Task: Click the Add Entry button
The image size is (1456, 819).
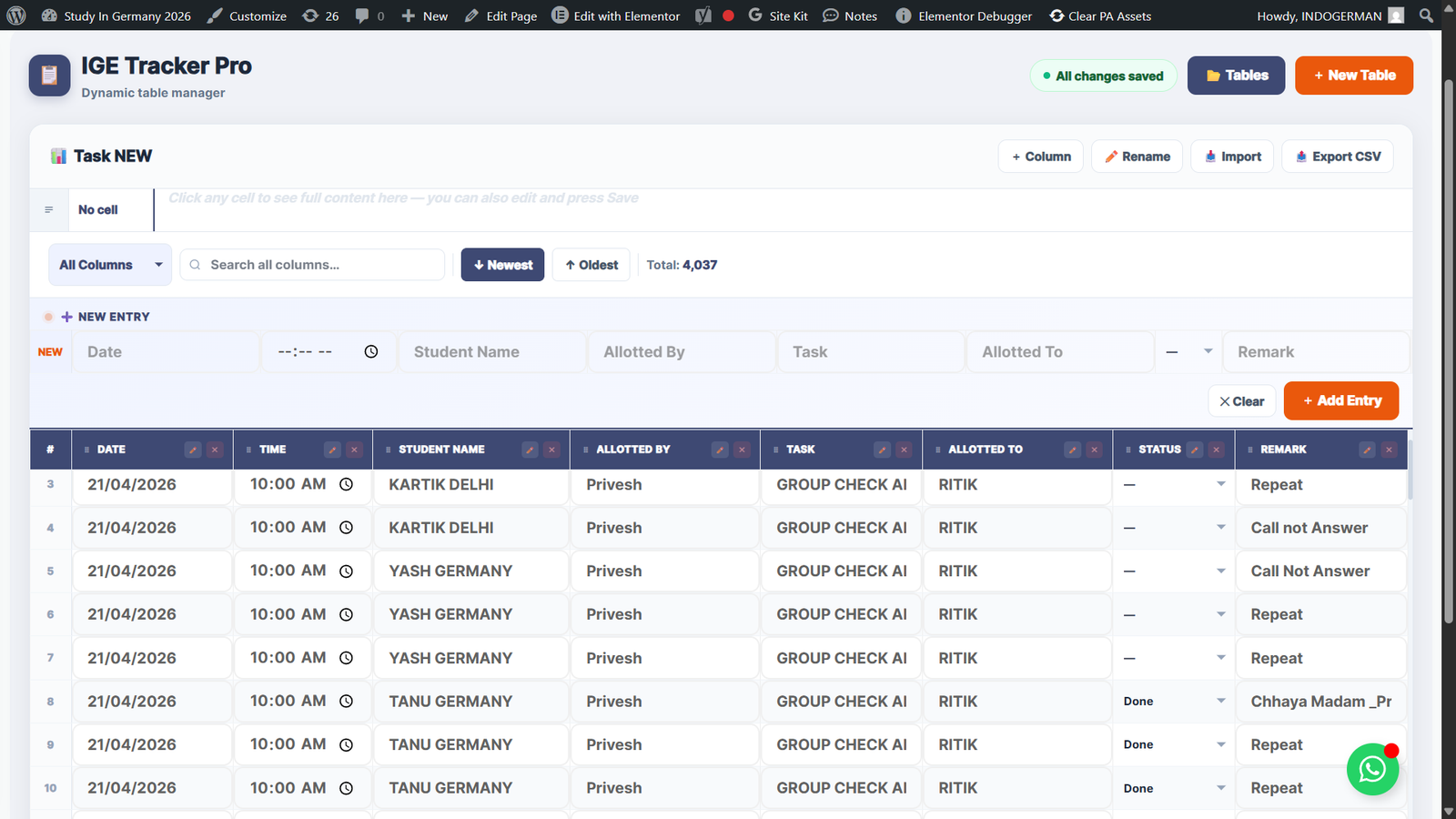Action: tap(1340, 400)
